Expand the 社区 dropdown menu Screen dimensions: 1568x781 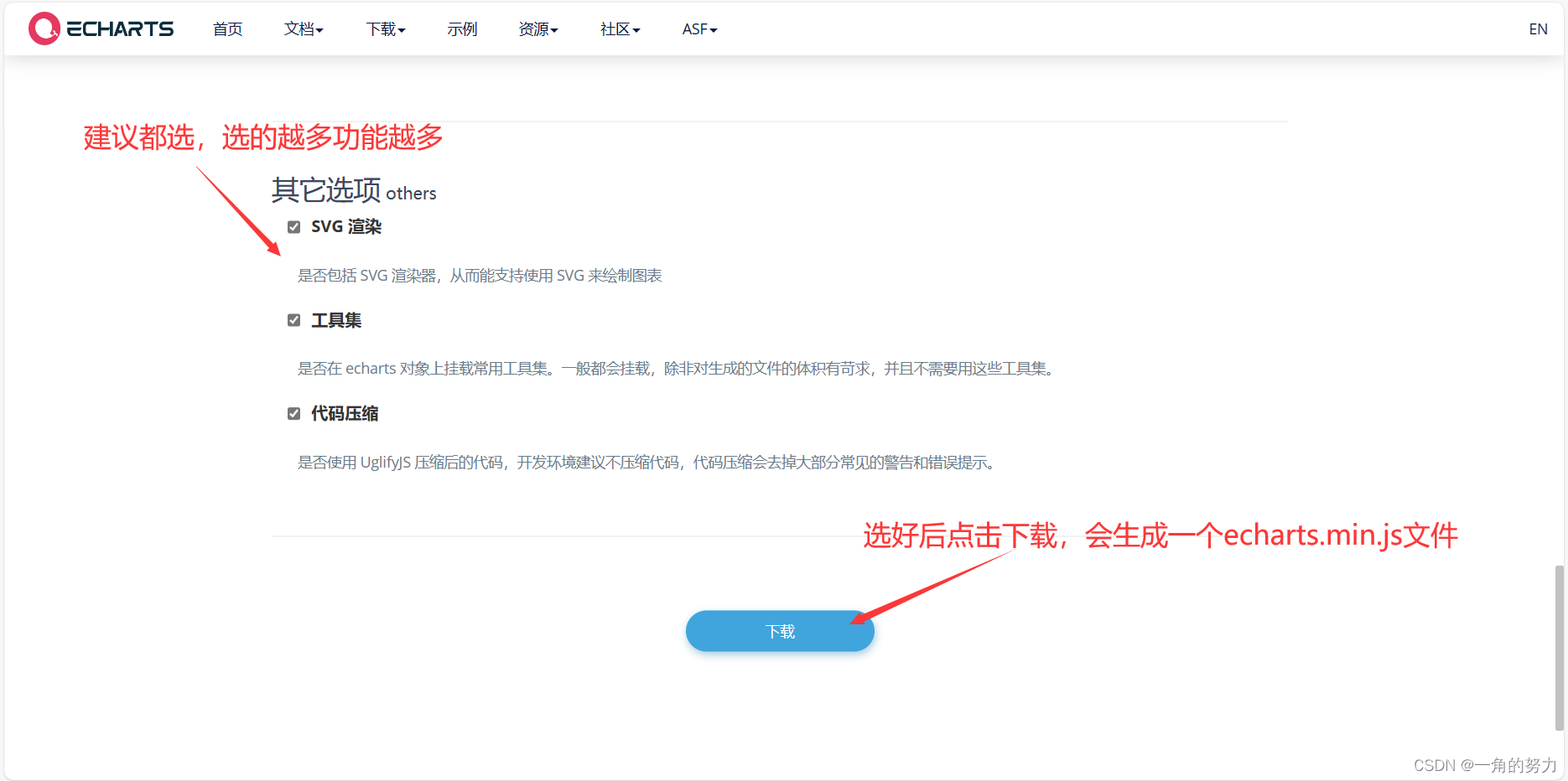point(620,29)
